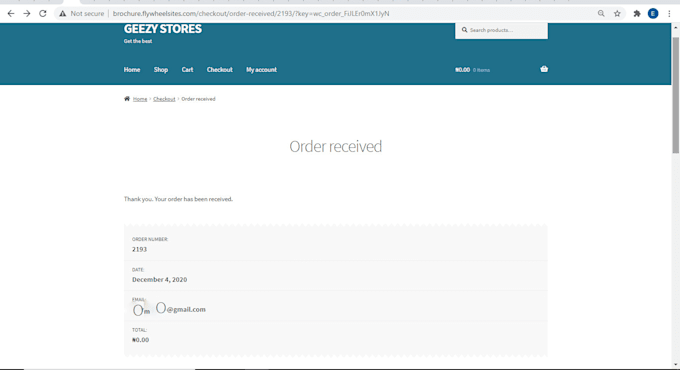Go forward with the browser forward arrow
The width and height of the screenshot is (680, 370).
click(x=27, y=13)
